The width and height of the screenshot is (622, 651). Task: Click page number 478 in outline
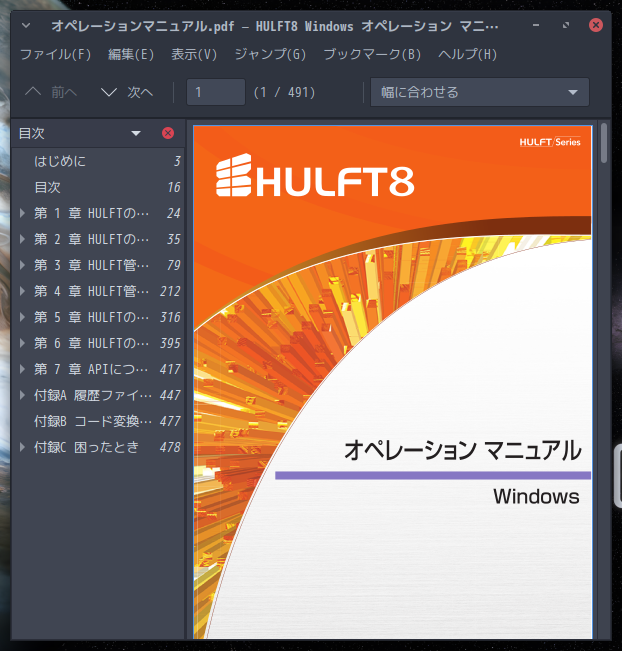(170, 447)
